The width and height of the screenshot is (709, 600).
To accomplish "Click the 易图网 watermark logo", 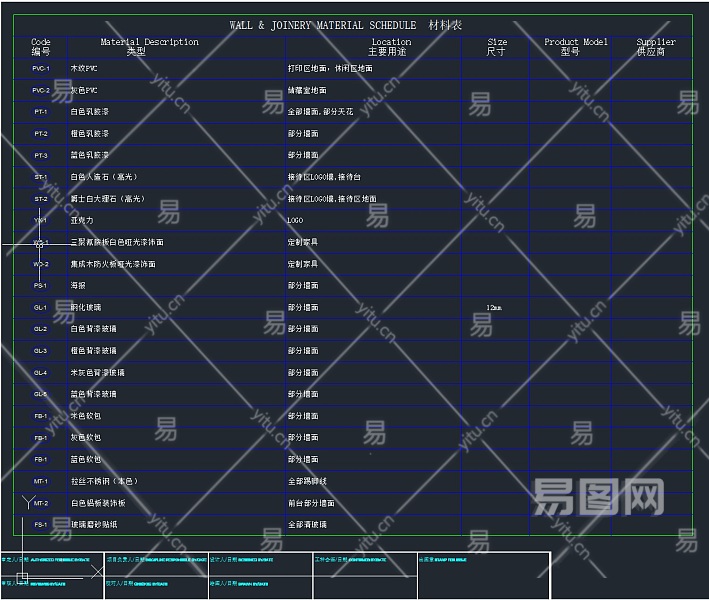I will (598, 495).
